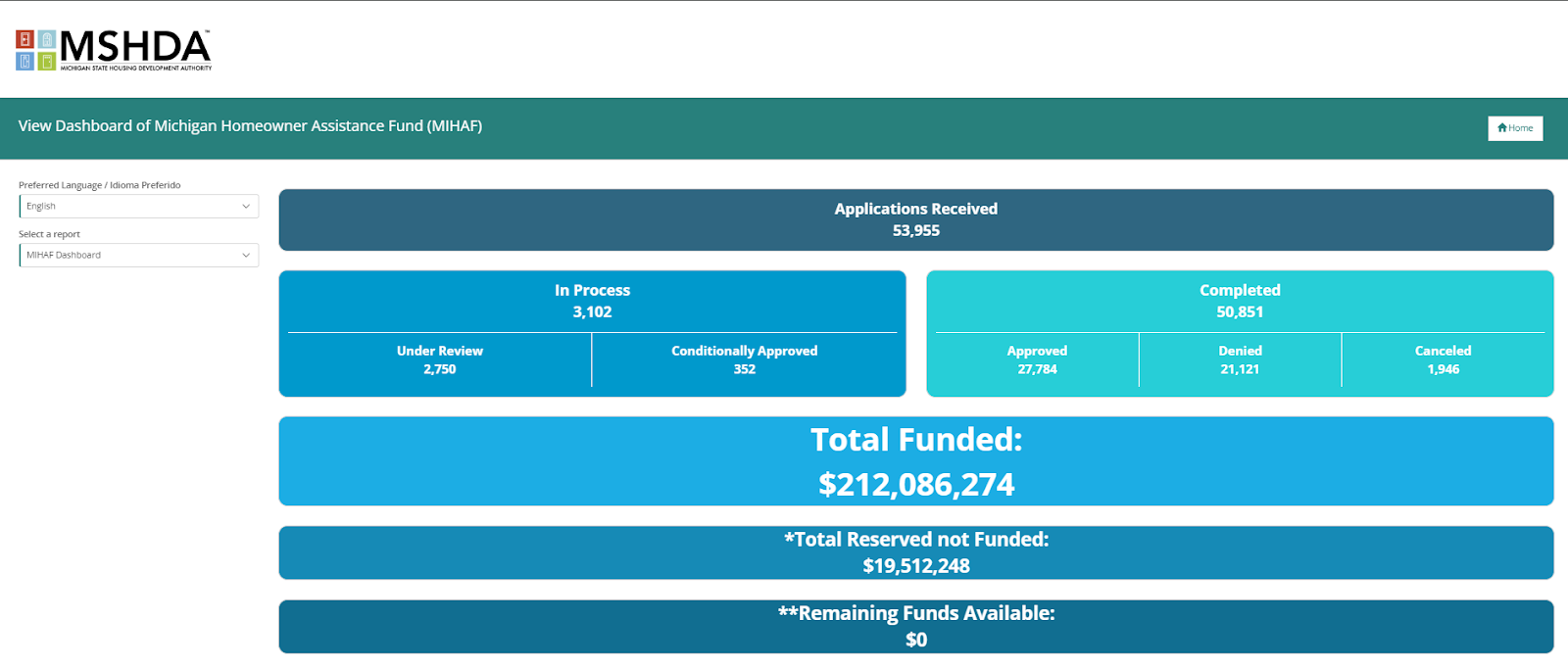The image size is (1568, 669).
Task: Click the Canceled 1,946 tile
Action: [x=1443, y=359]
